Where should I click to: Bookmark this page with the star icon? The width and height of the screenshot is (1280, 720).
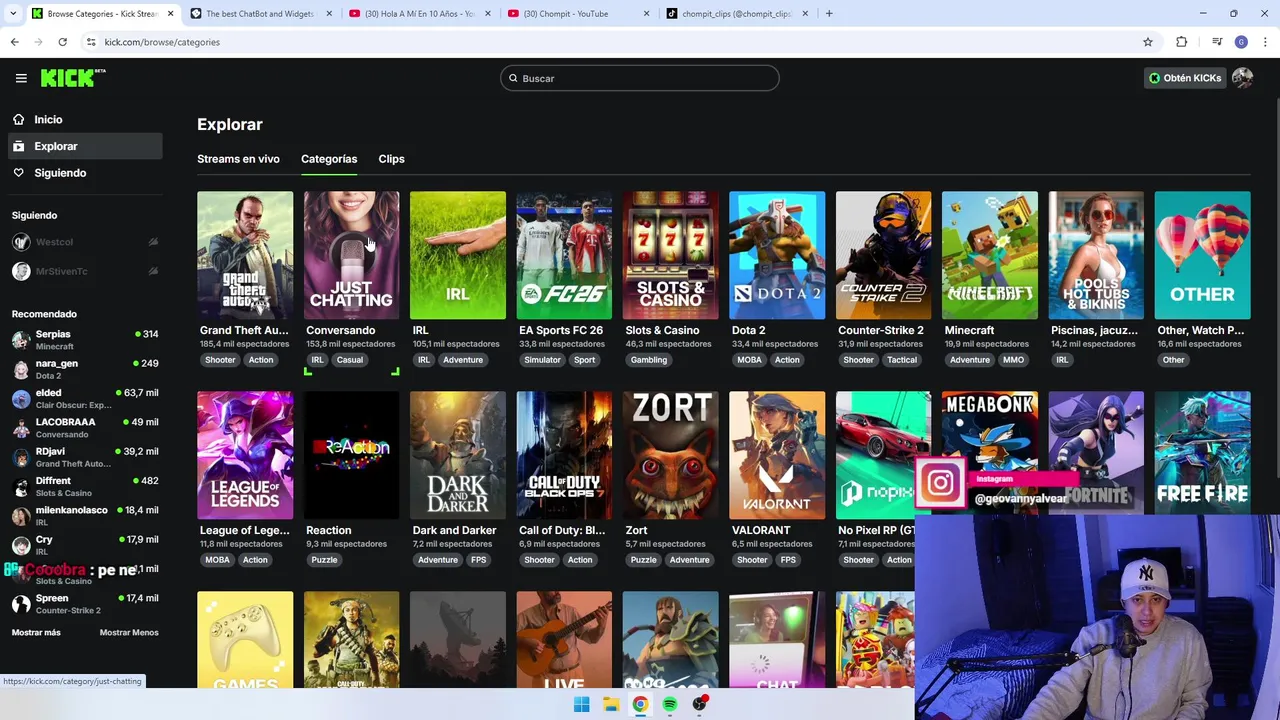pos(1148,42)
